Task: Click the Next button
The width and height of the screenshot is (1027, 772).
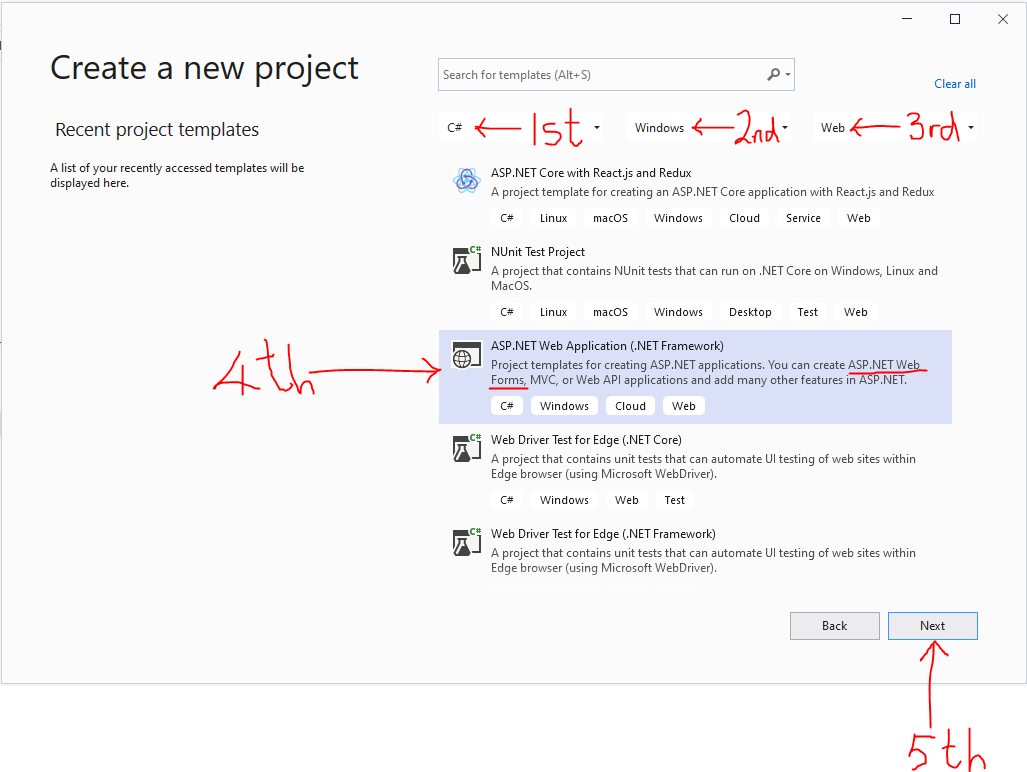Action: [933, 626]
